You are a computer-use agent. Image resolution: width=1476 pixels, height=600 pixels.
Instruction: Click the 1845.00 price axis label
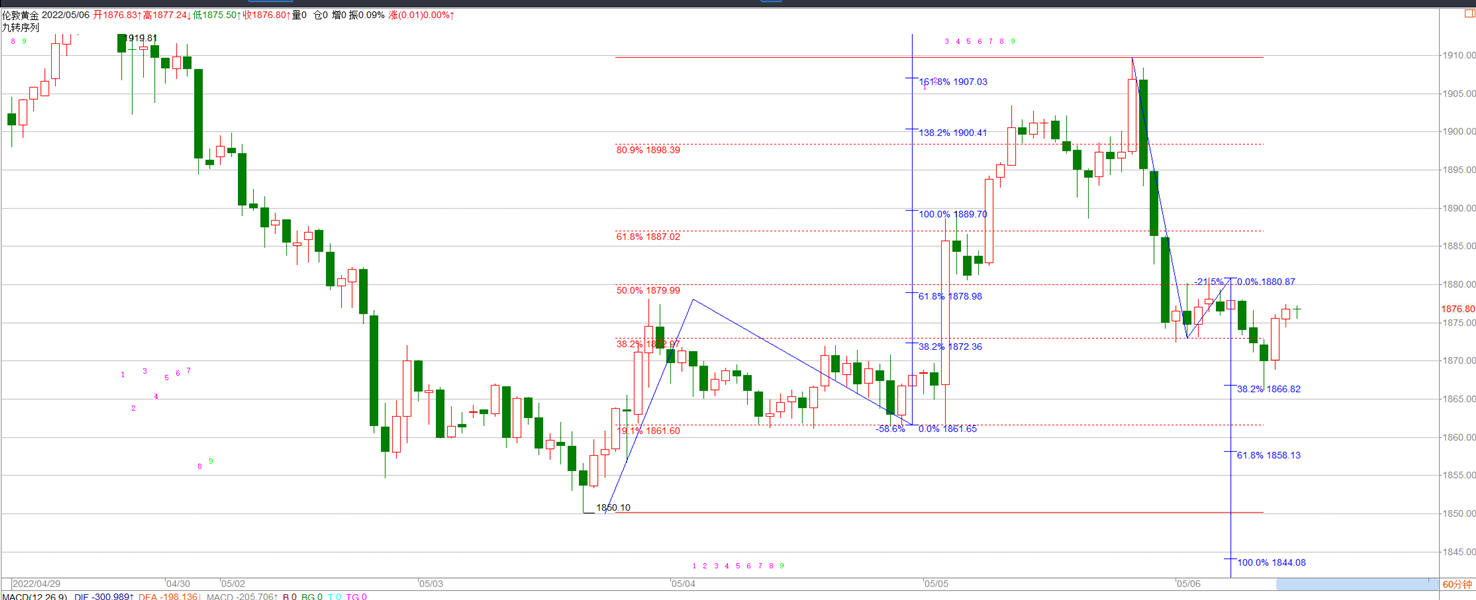coord(1458,552)
